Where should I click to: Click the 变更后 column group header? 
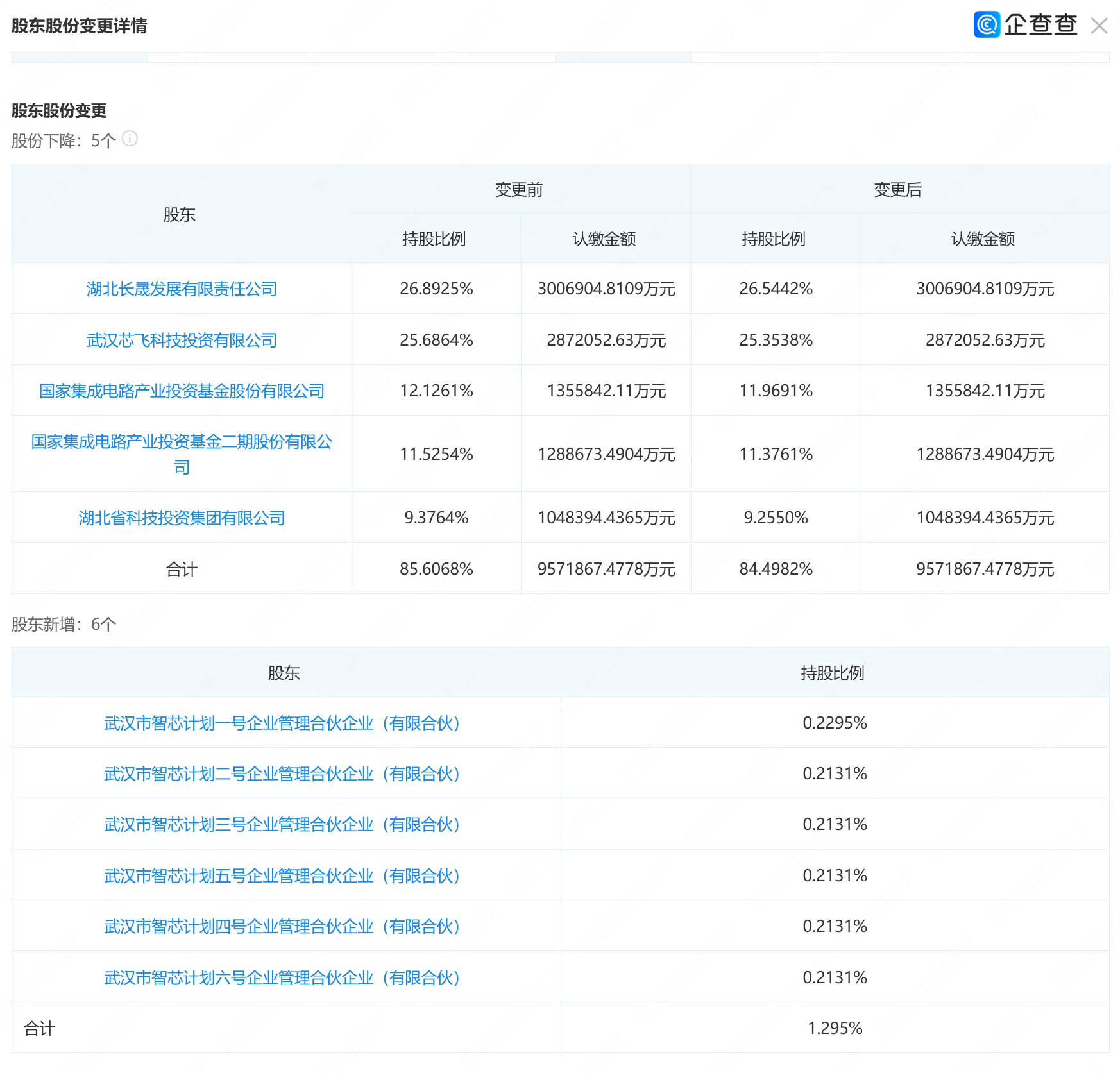pyautogui.click(x=897, y=190)
